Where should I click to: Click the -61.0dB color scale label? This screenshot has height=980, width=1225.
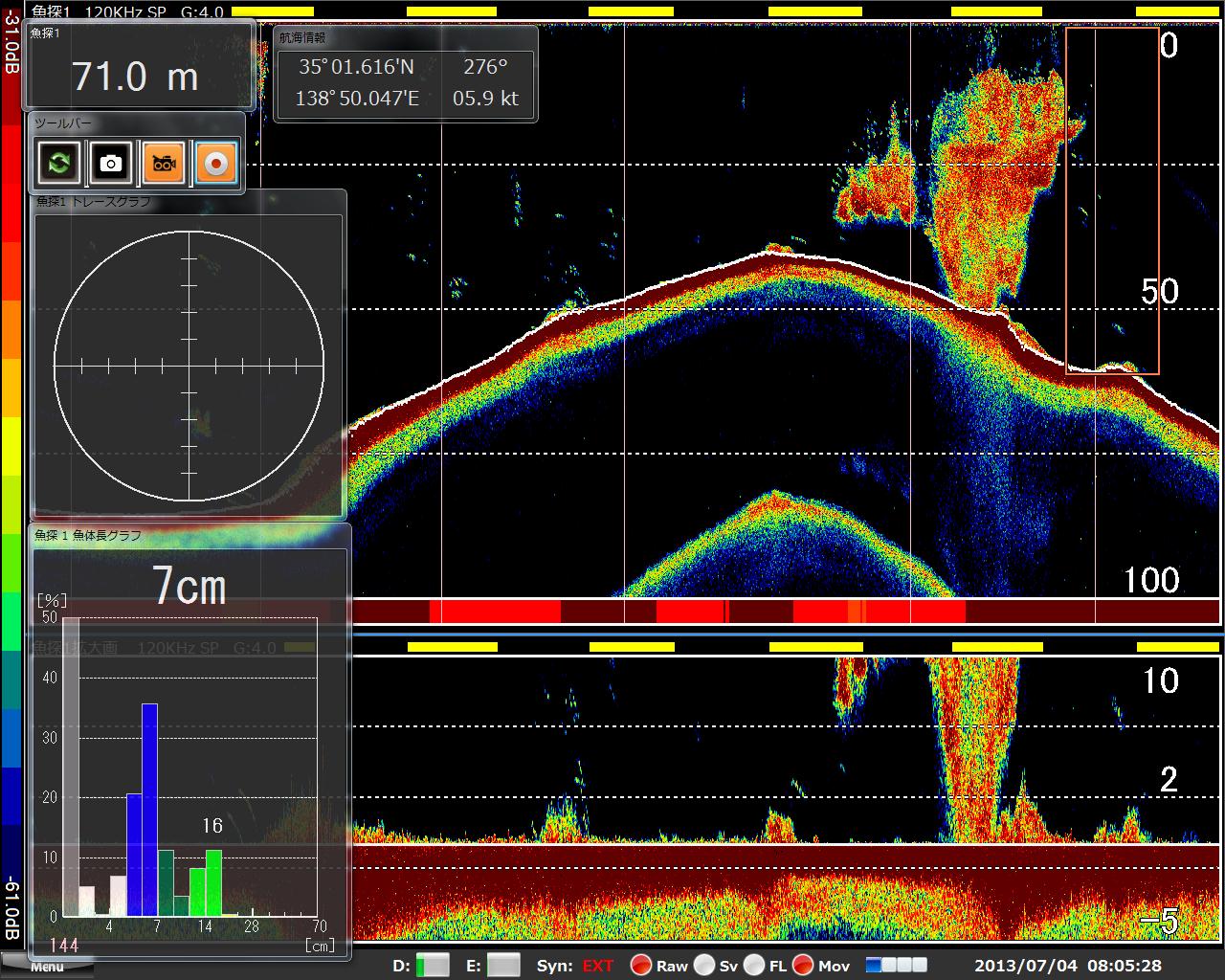(11, 908)
